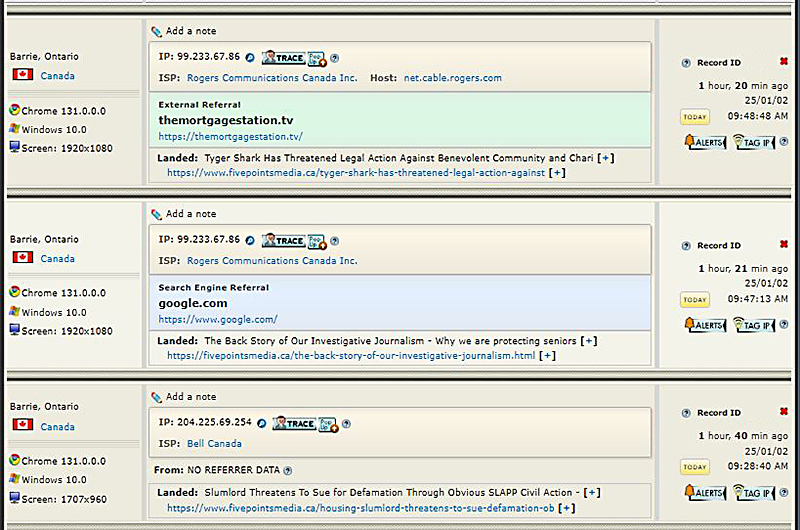
Task: Select the google.com referral heading
Action: point(192,304)
